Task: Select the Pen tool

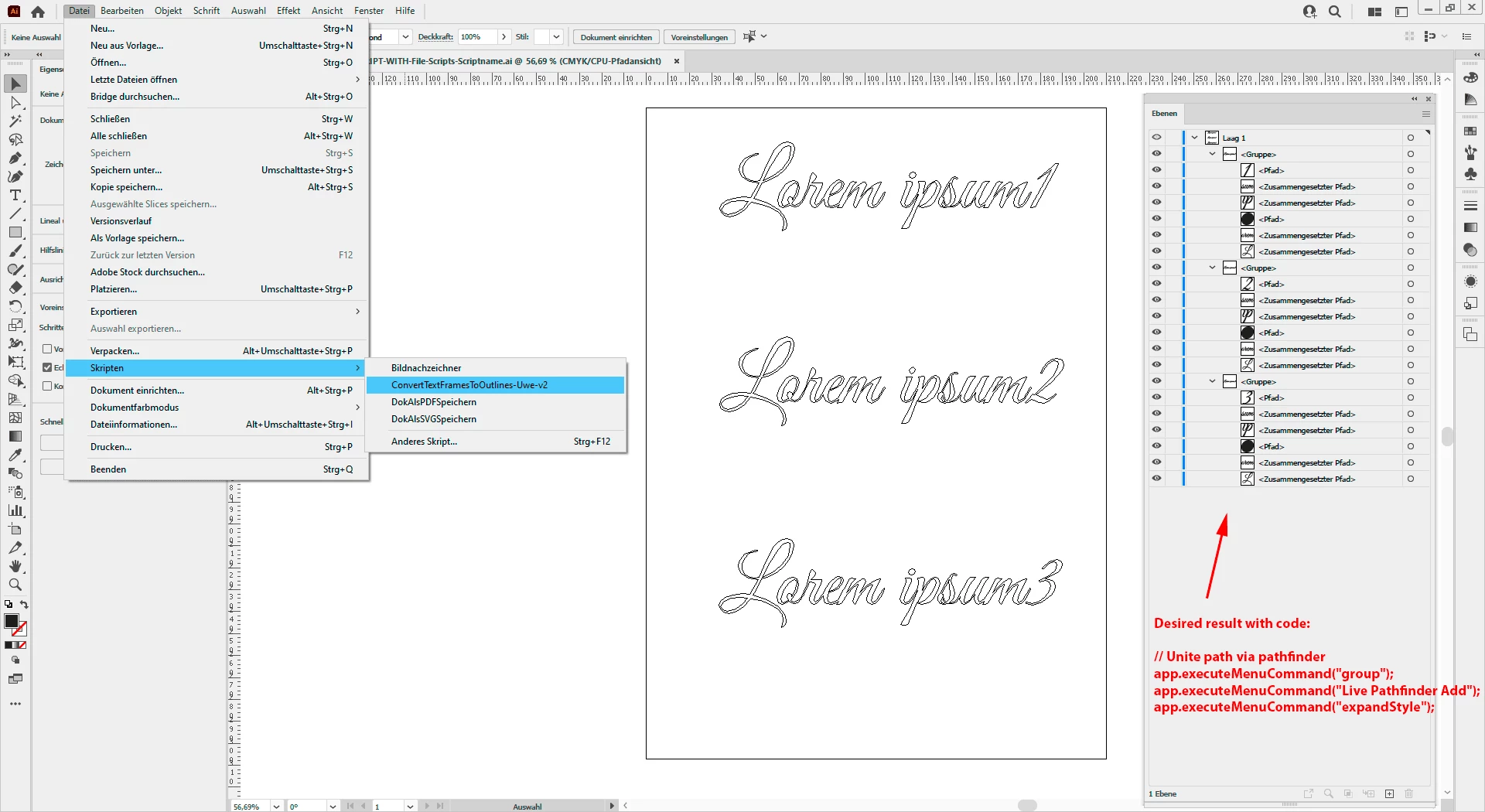Action: pos(15,158)
